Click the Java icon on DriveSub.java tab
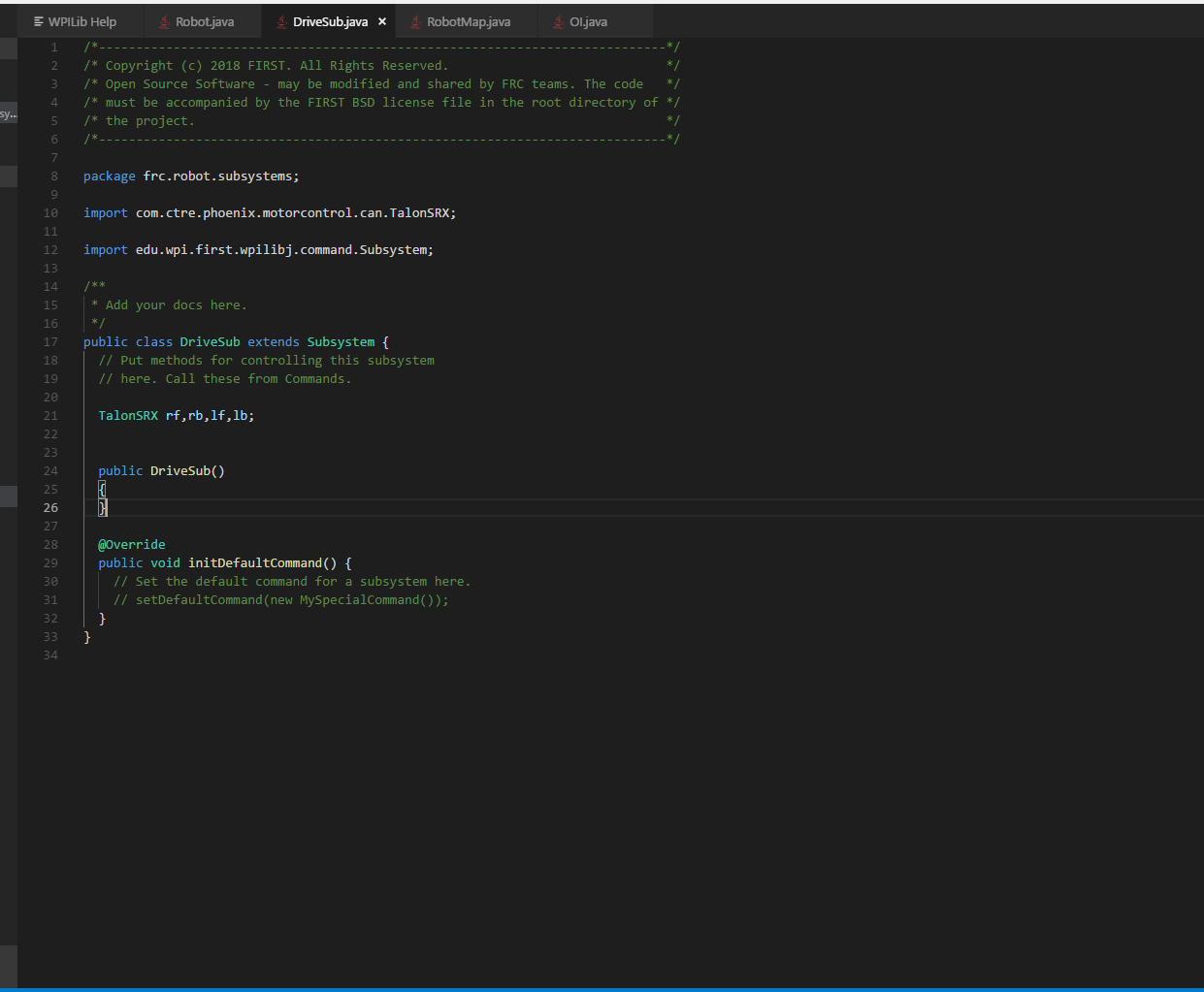 (281, 22)
